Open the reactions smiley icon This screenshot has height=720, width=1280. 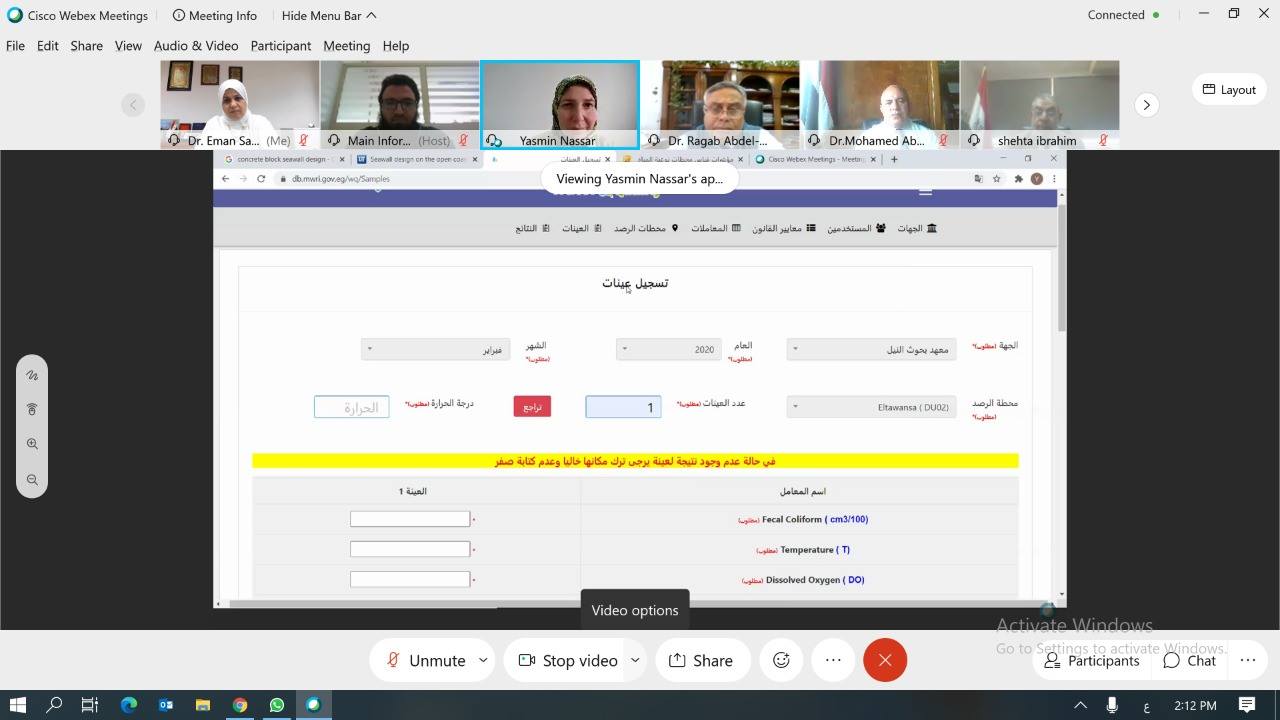point(781,660)
